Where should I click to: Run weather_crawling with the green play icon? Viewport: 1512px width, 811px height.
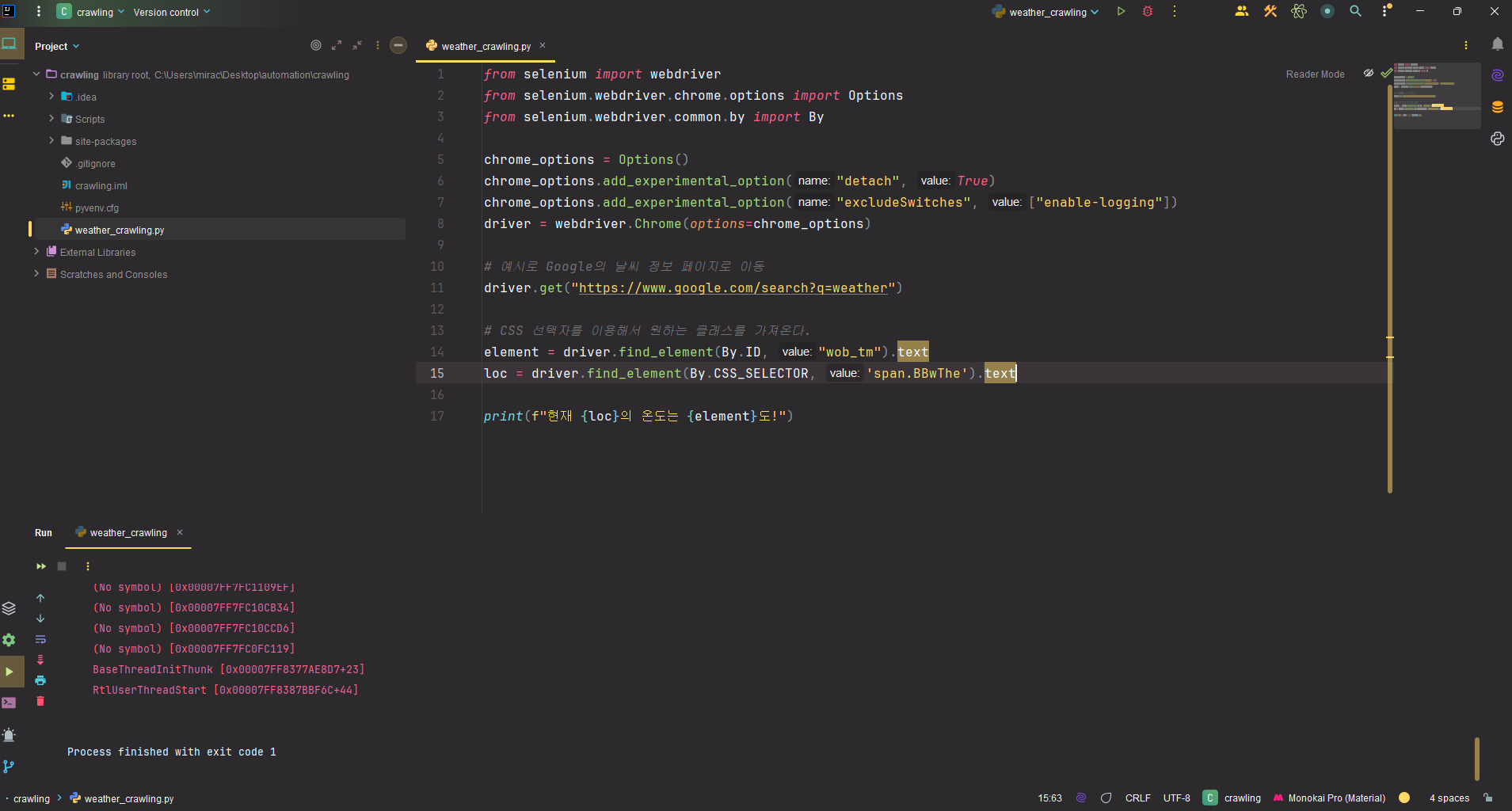point(1121,12)
